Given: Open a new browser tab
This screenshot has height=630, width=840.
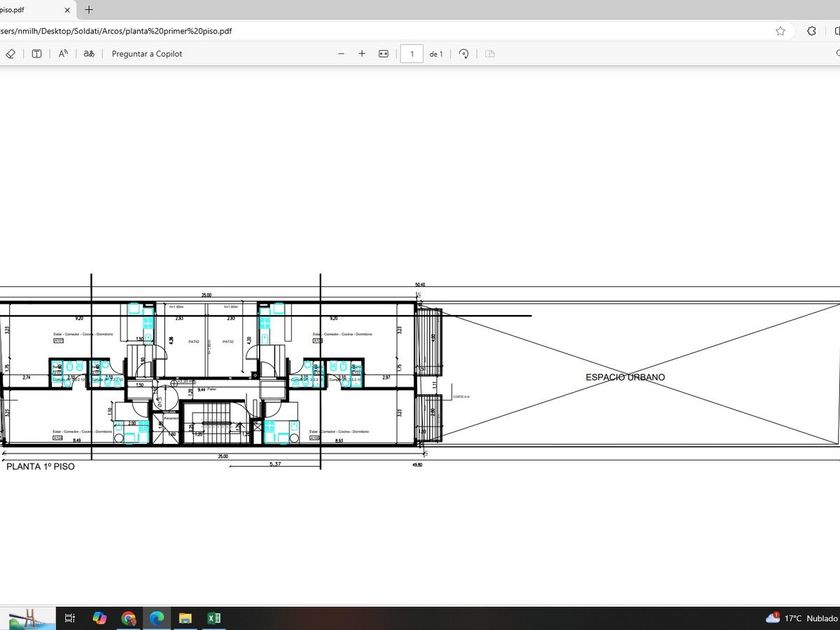Looking at the screenshot, I should coord(89,9).
